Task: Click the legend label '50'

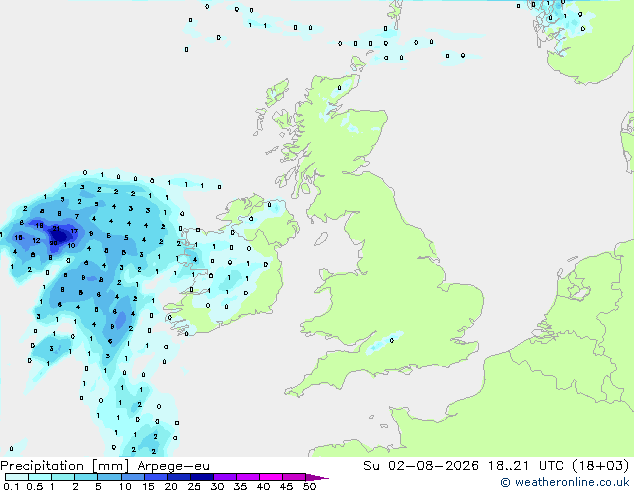Action: point(309,486)
